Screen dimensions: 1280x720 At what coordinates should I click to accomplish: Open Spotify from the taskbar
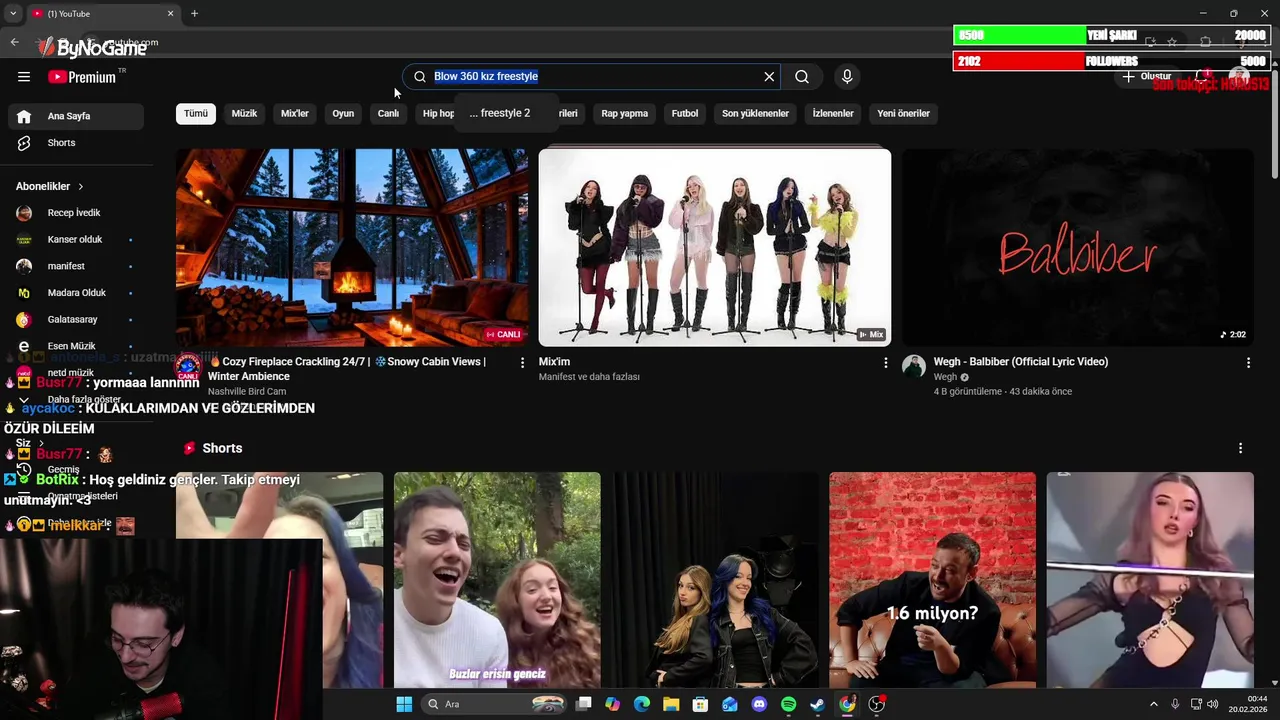point(788,704)
